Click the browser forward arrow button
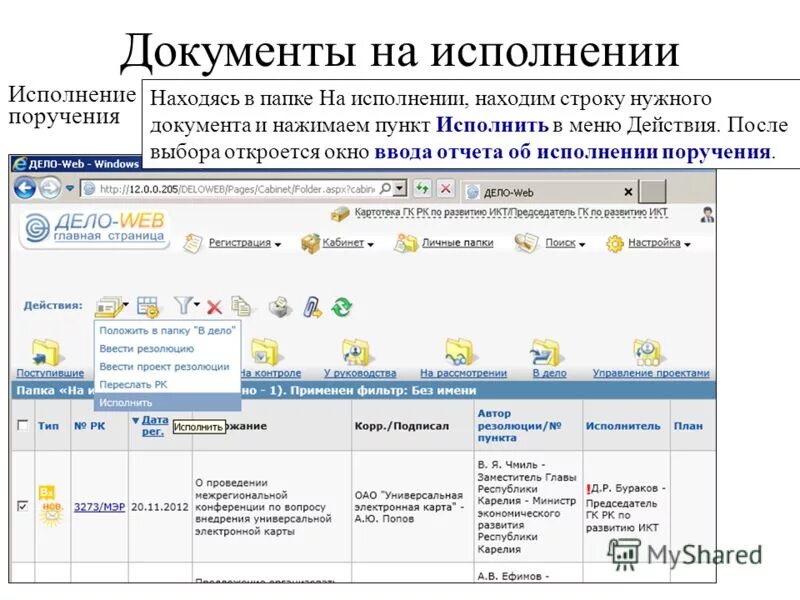 pyautogui.click(x=50, y=189)
